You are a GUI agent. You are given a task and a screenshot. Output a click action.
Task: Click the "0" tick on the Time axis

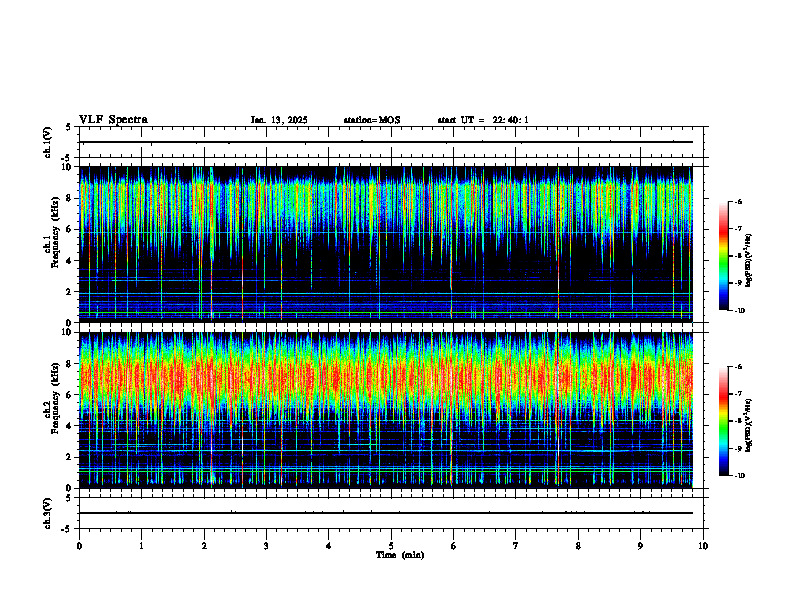(x=79, y=546)
